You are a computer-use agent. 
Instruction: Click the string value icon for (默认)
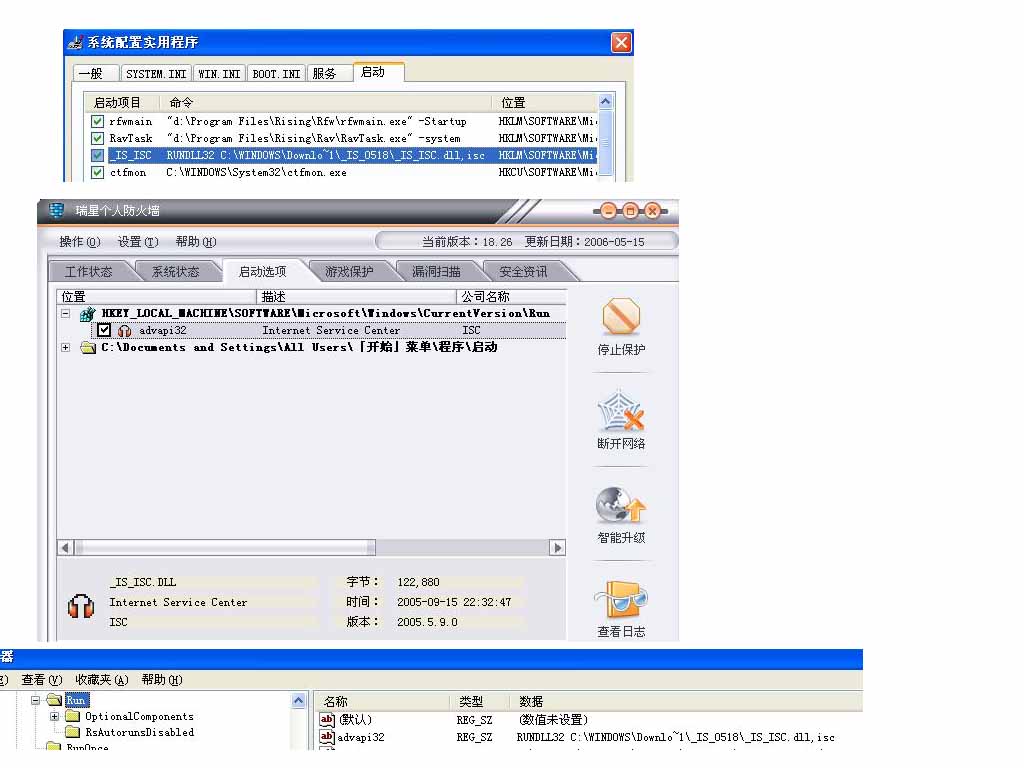click(x=327, y=719)
